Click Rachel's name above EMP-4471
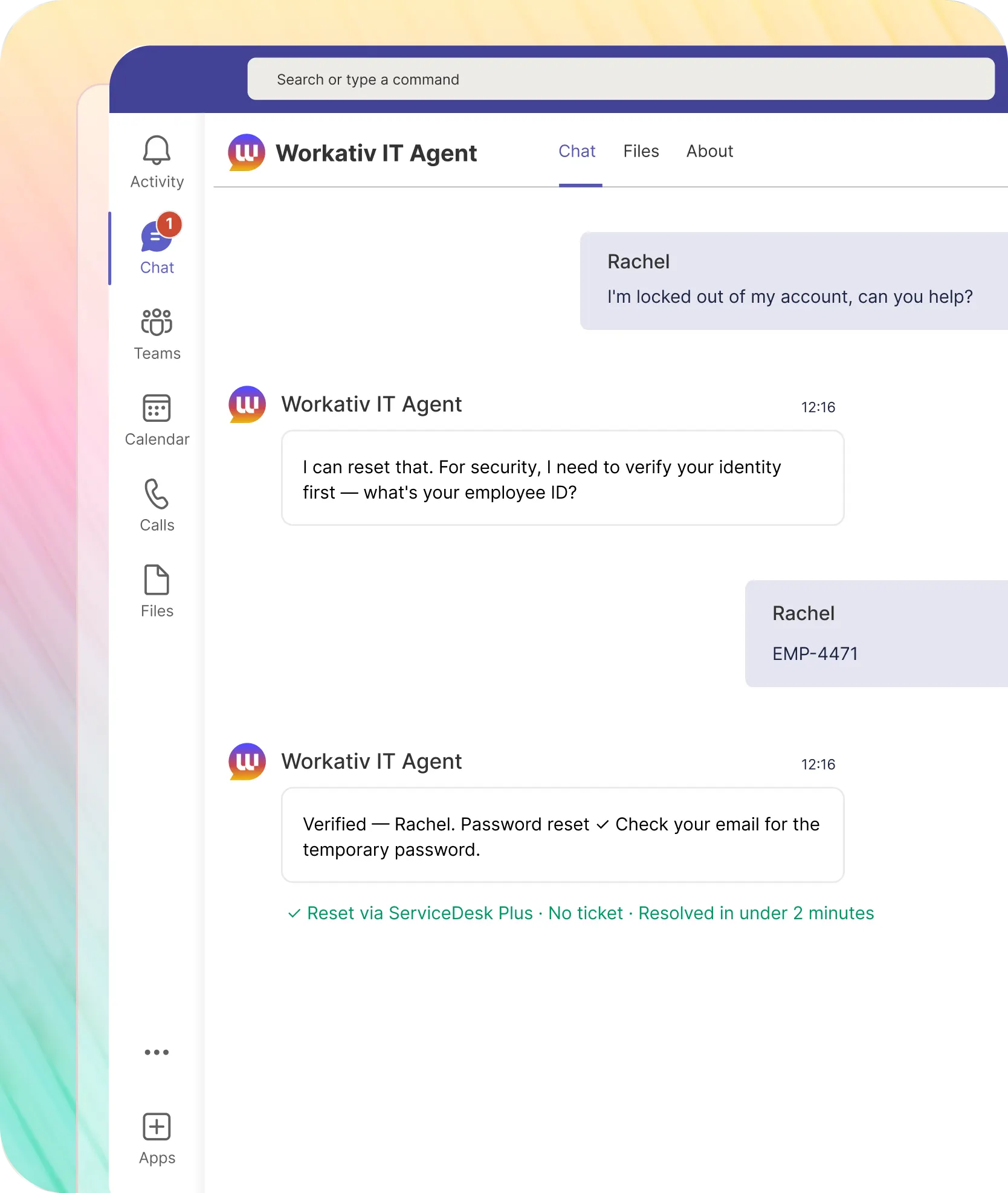1008x1193 pixels. 804,613
